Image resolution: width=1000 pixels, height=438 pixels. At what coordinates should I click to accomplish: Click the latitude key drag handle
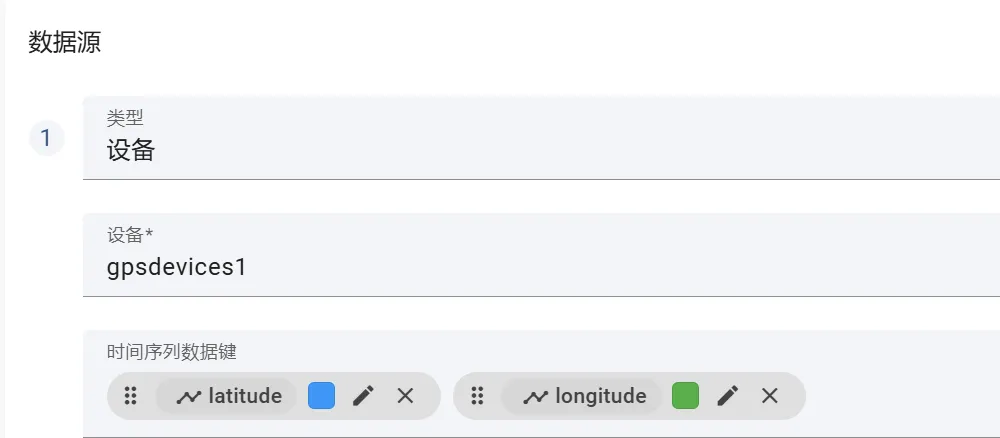point(130,396)
